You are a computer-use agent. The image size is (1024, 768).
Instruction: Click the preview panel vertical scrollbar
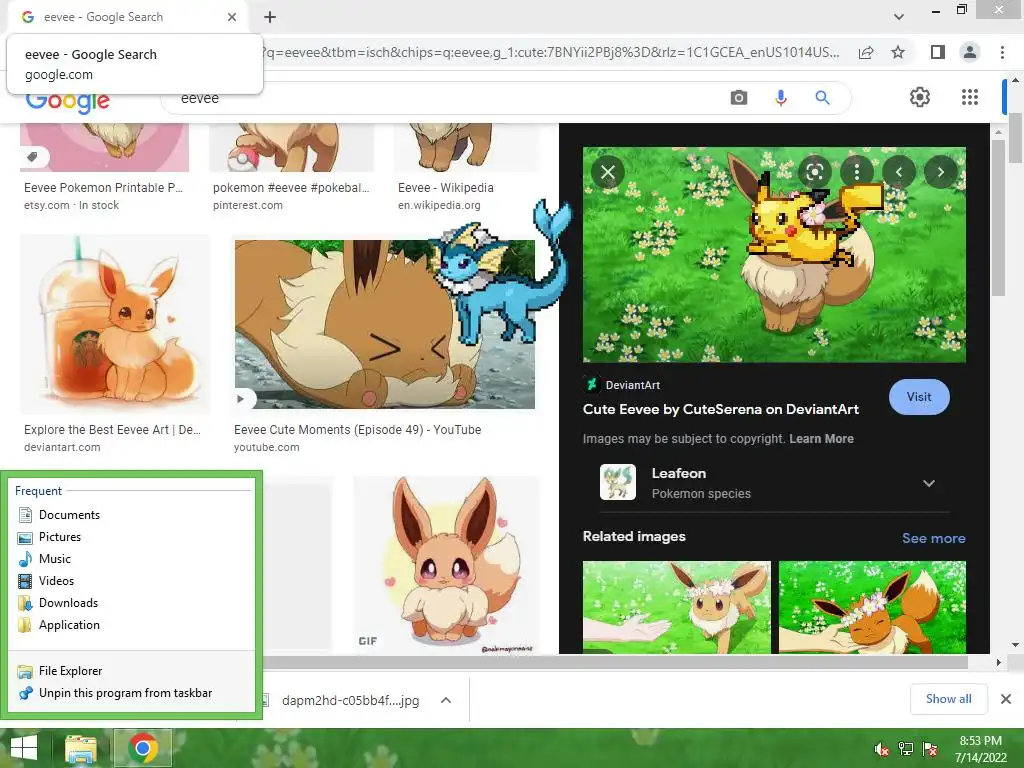(998, 217)
